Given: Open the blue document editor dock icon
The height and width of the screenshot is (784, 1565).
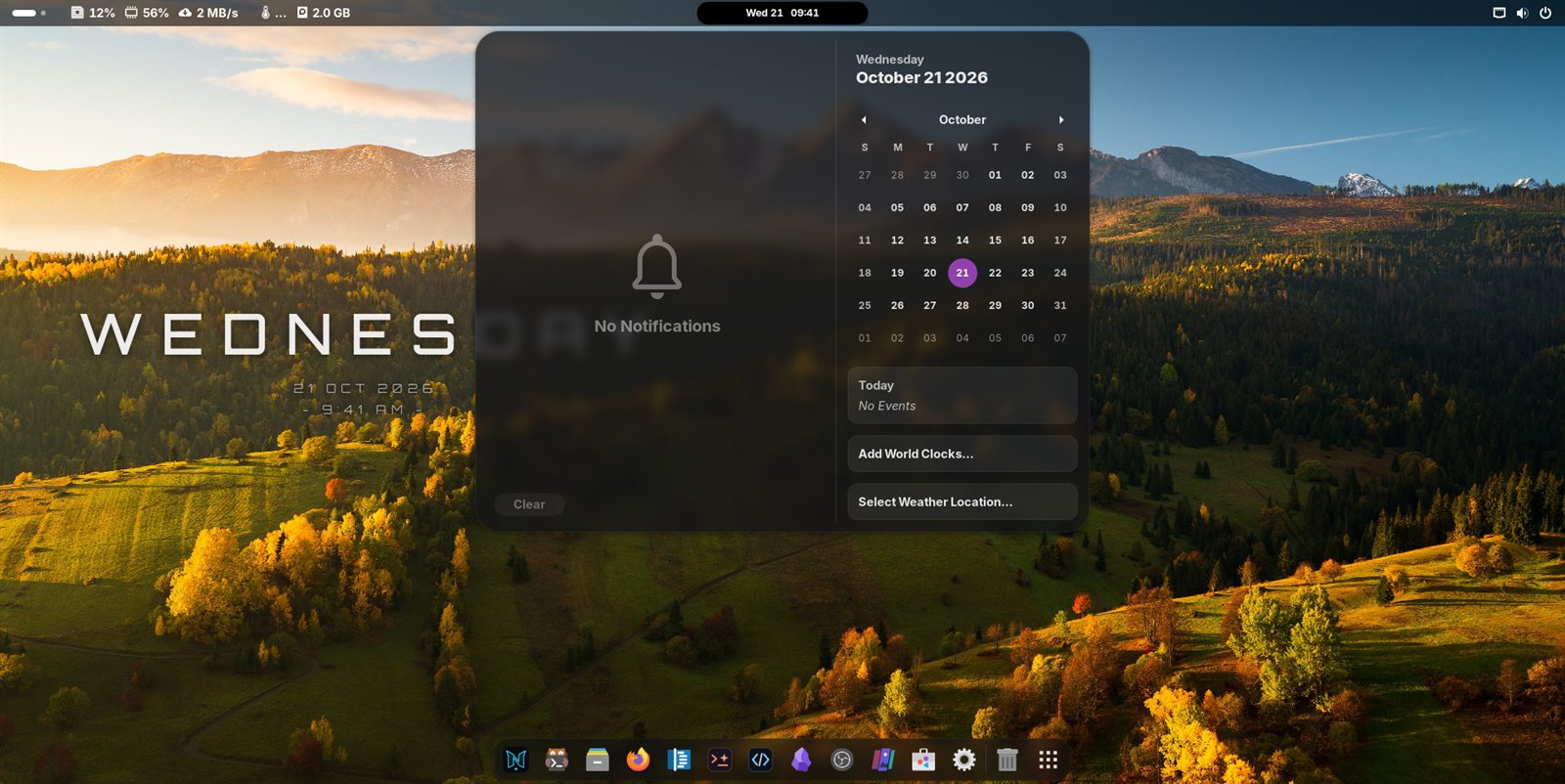Looking at the screenshot, I should click(679, 760).
